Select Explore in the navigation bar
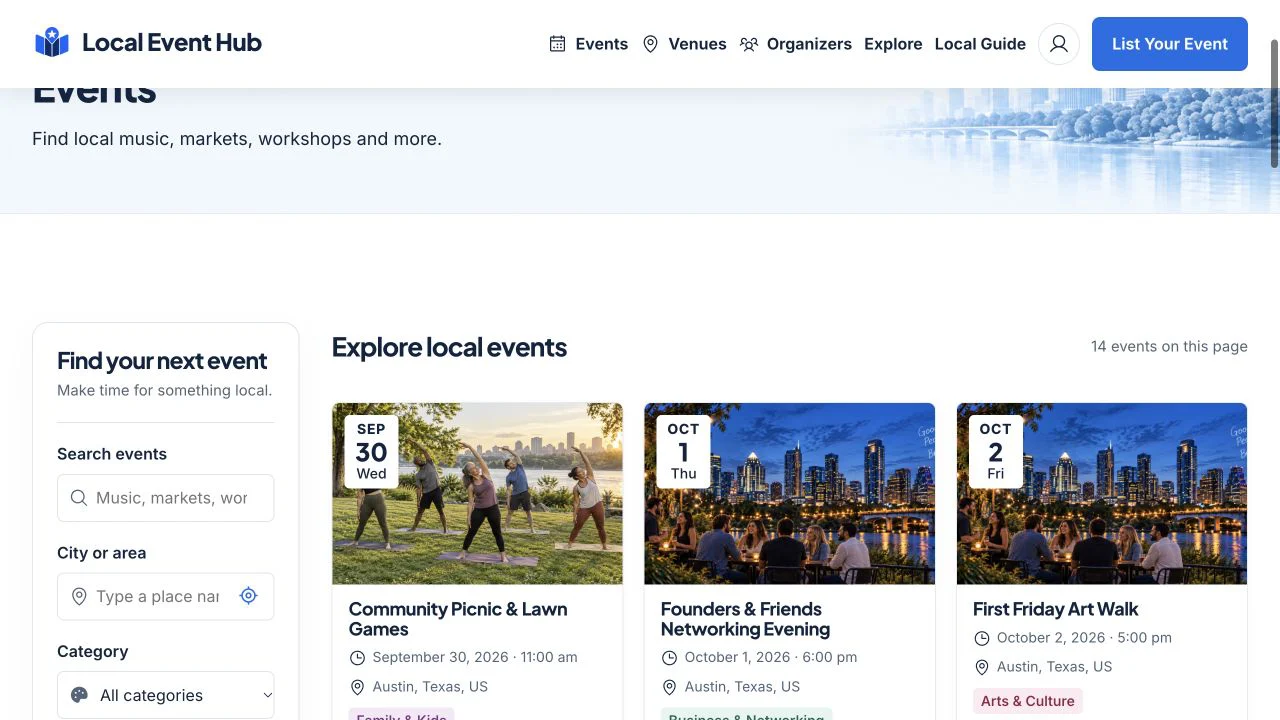 point(893,44)
